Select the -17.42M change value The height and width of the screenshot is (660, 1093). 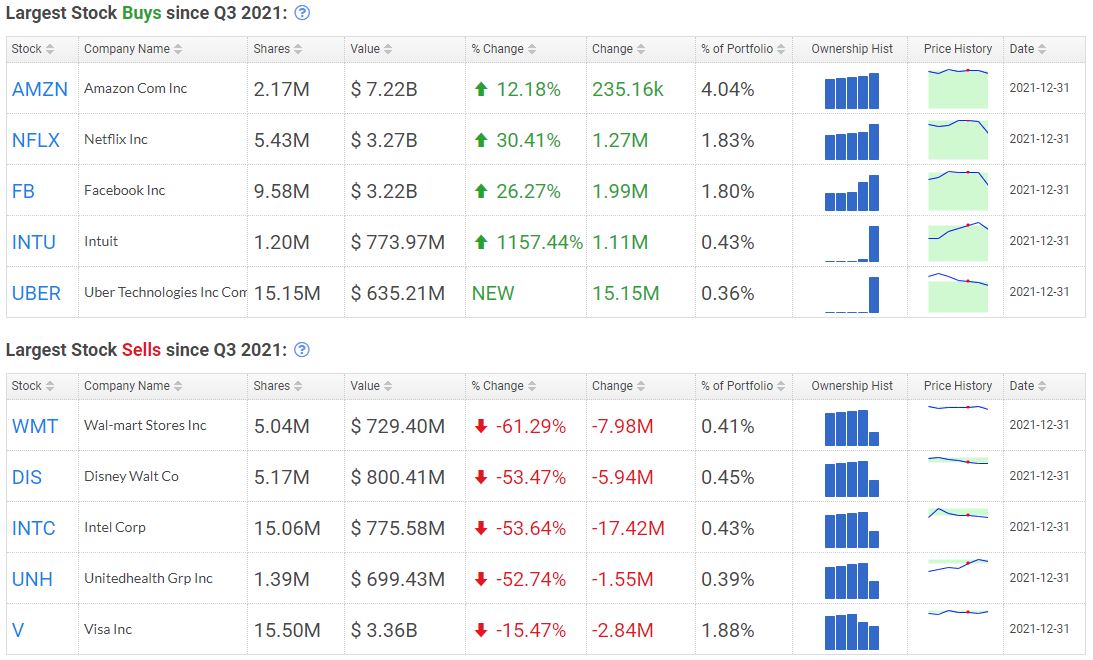click(628, 528)
